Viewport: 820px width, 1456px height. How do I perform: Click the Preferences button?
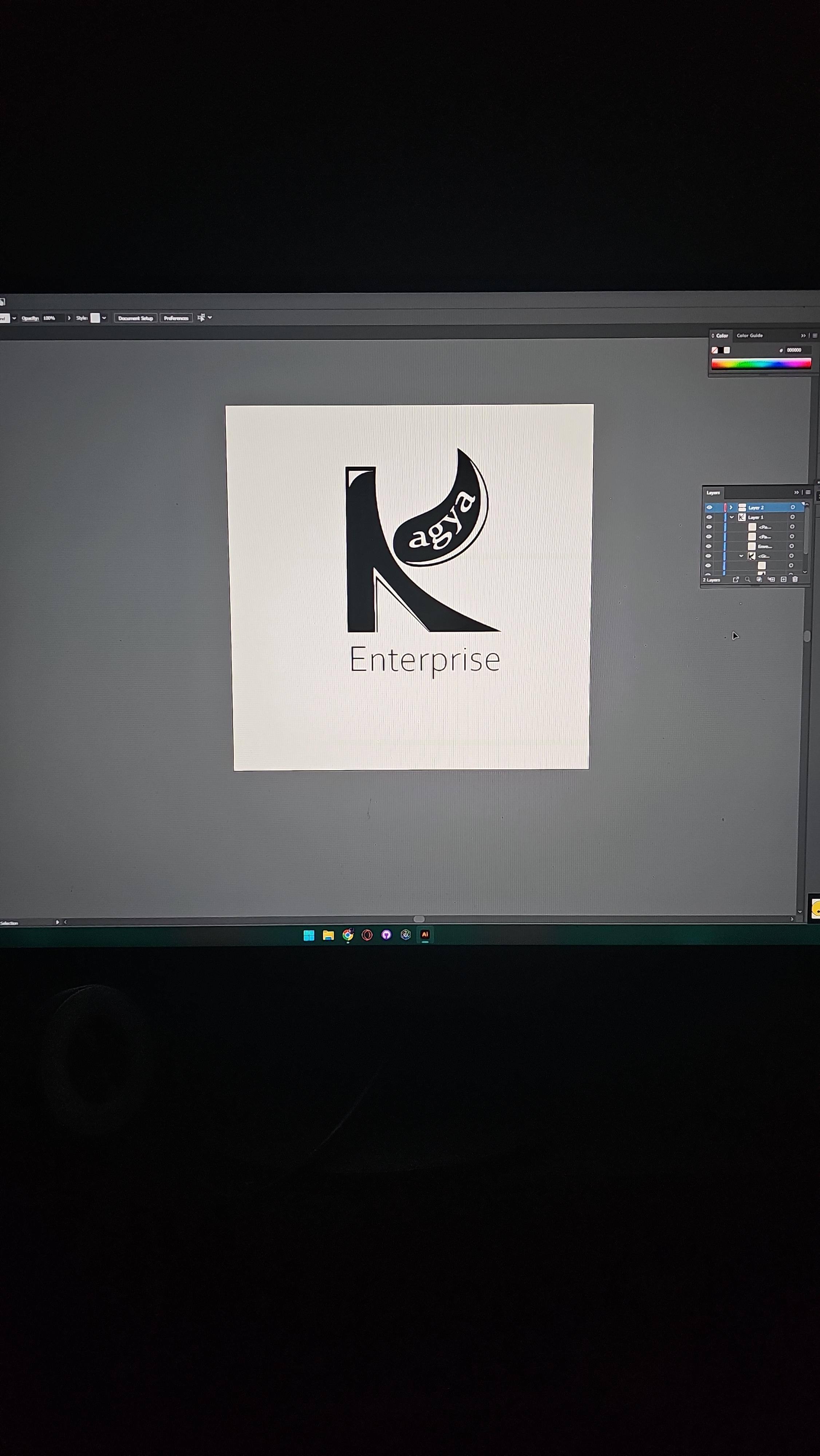(x=176, y=318)
